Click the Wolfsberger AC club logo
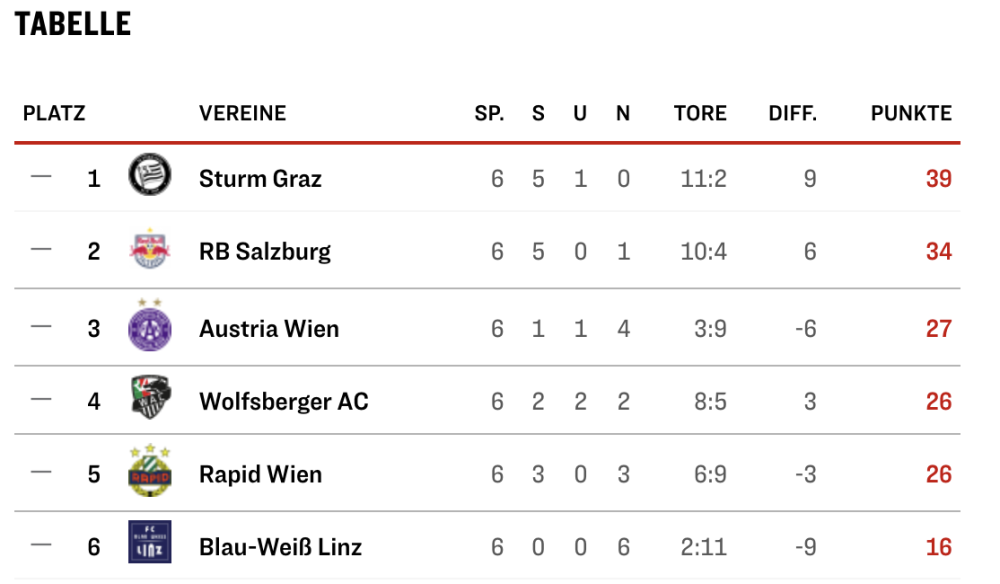 point(150,400)
